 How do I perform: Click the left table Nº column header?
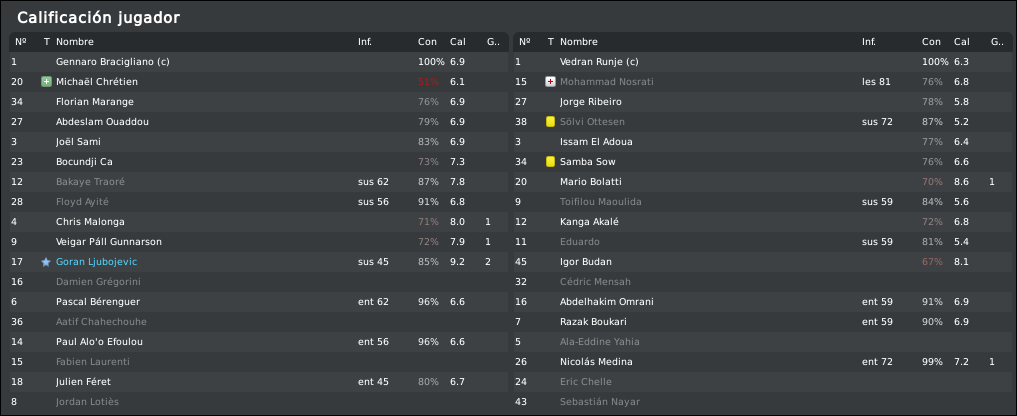point(21,42)
